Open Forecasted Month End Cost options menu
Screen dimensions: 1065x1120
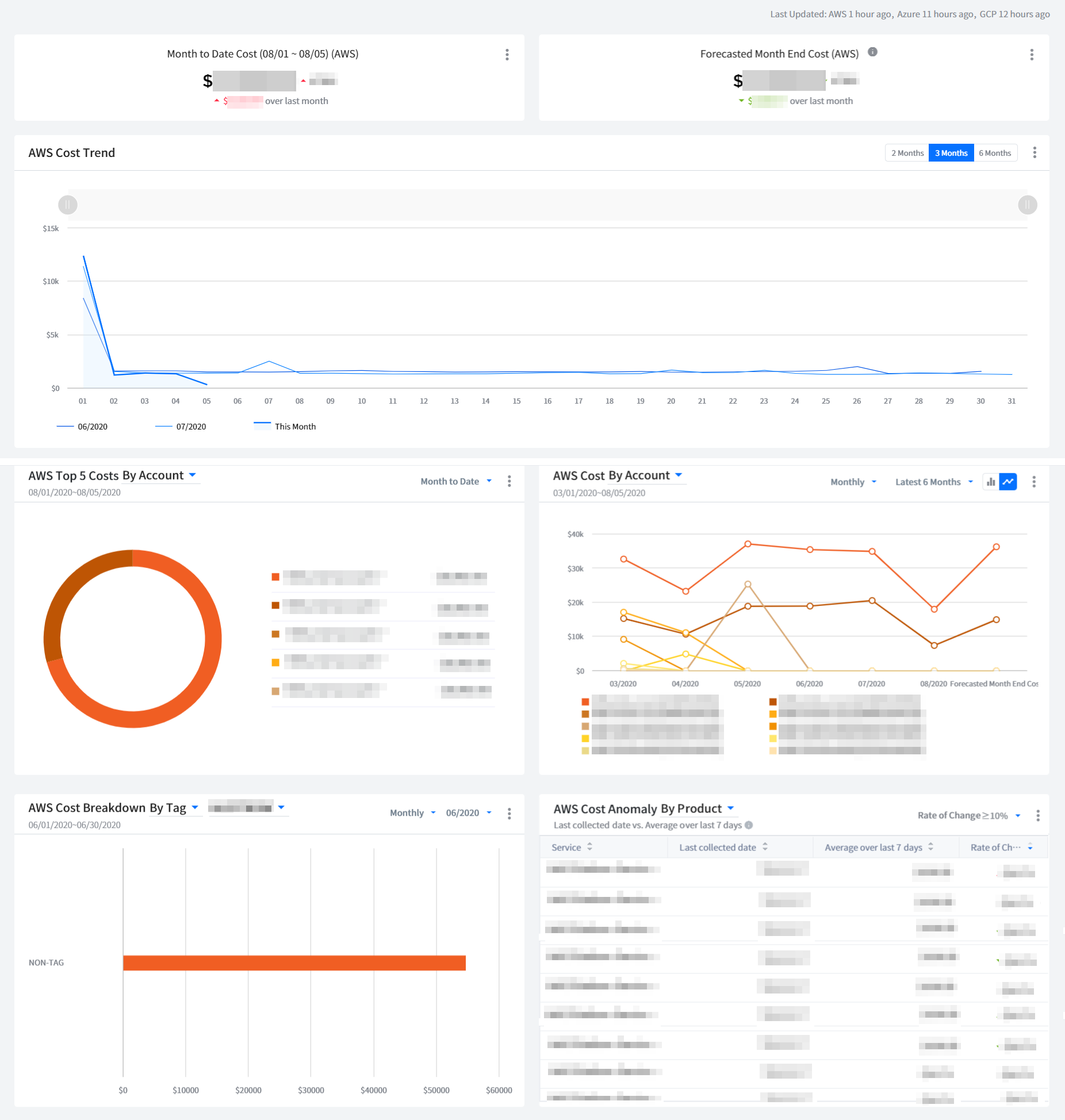click(x=1031, y=55)
